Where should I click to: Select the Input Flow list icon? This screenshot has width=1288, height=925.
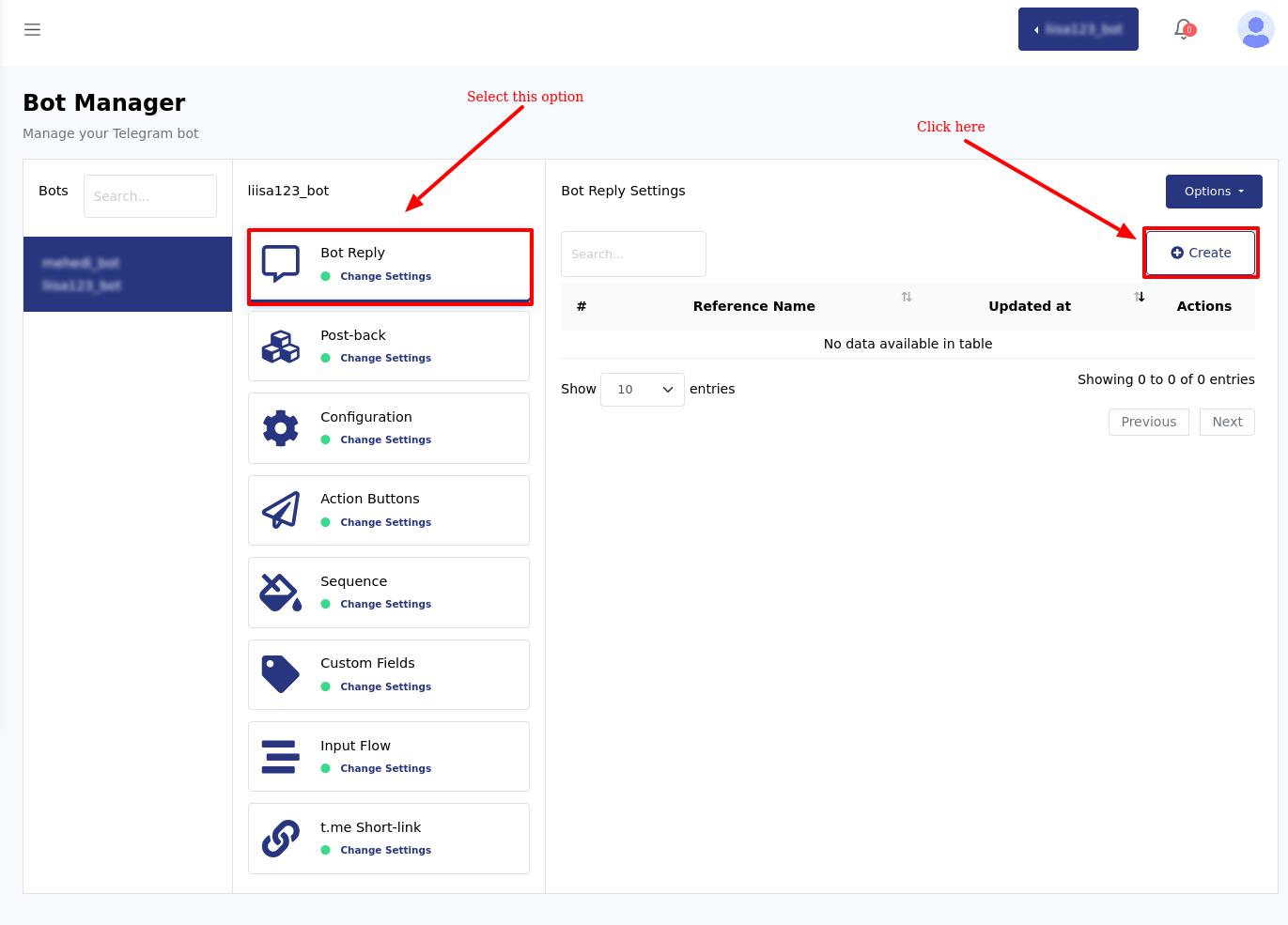click(279, 756)
